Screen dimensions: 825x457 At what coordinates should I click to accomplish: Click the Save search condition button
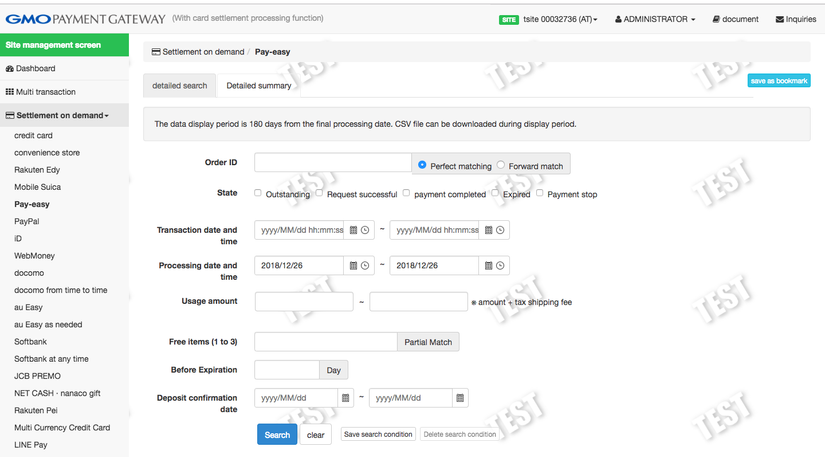click(378, 435)
